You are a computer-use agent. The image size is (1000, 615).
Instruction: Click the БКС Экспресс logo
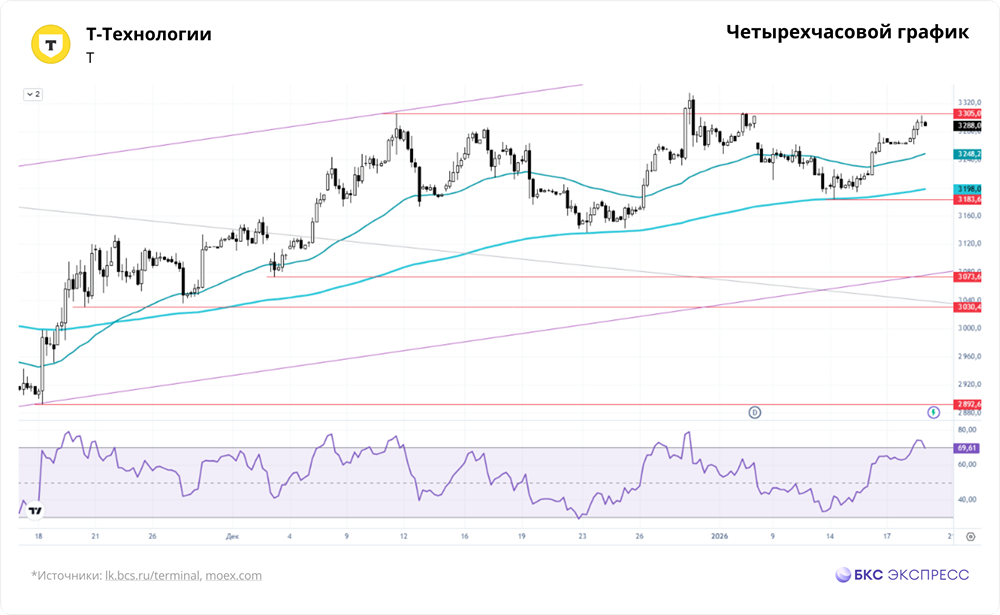902,575
